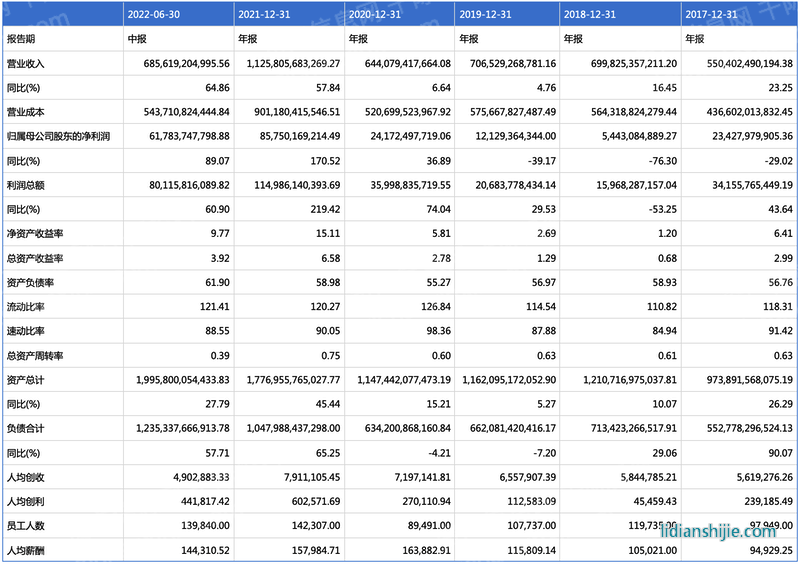Select revenue value 706,529,268,781.16
The width and height of the screenshot is (800, 564).
coord(513,63)
